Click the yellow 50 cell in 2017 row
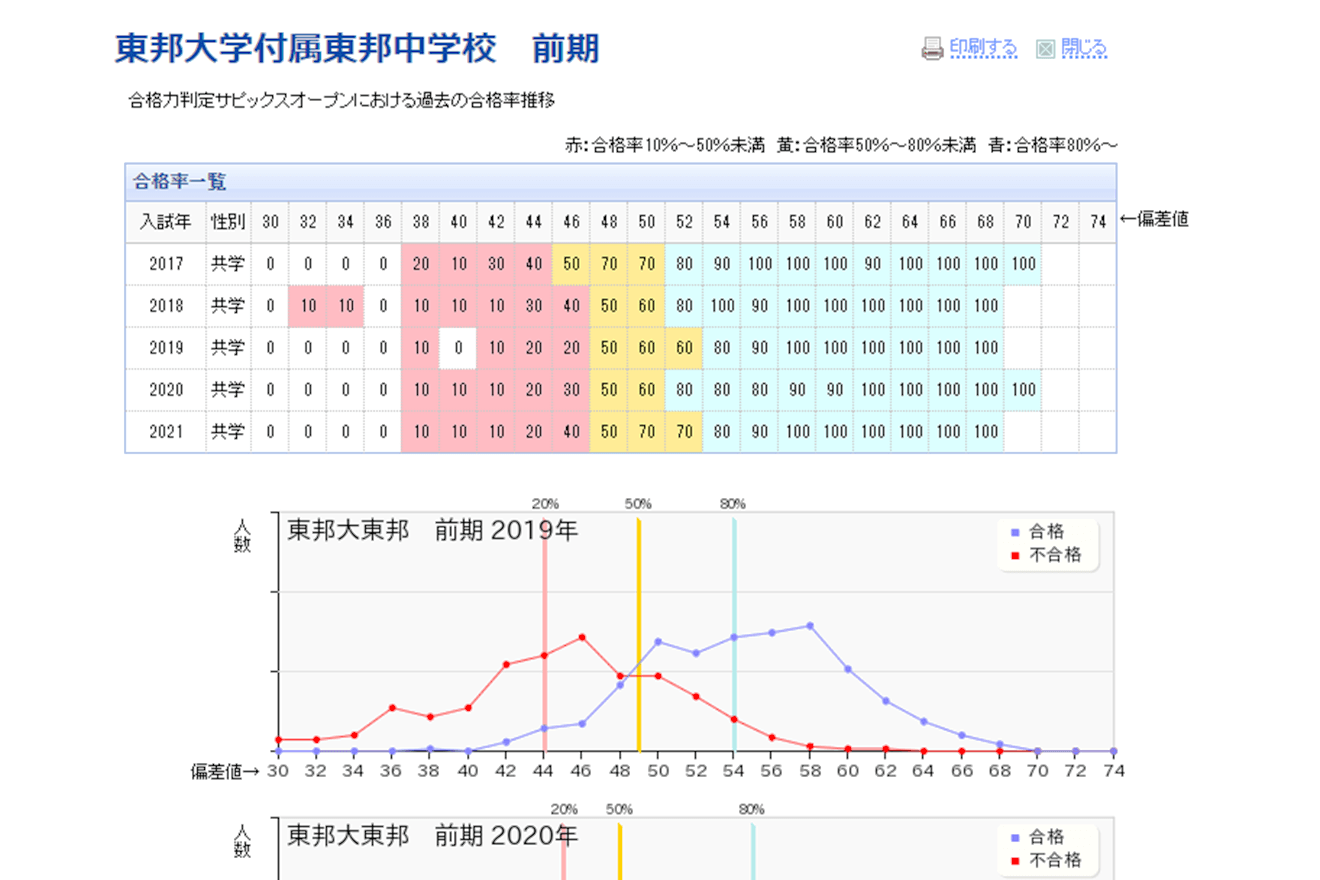 click(571, 264)
